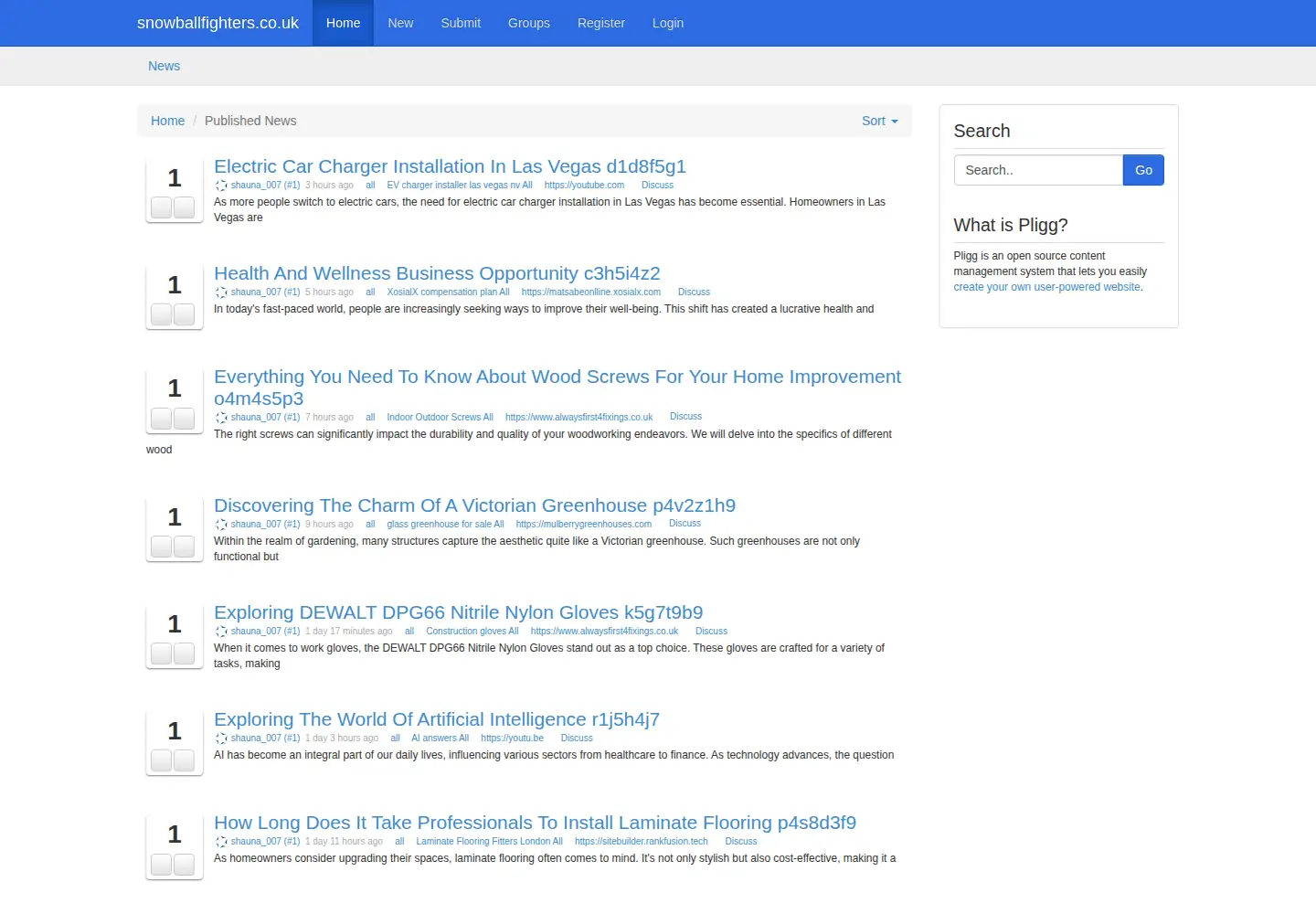Click the right vote button on Wood Screws post

coord(185,419)
